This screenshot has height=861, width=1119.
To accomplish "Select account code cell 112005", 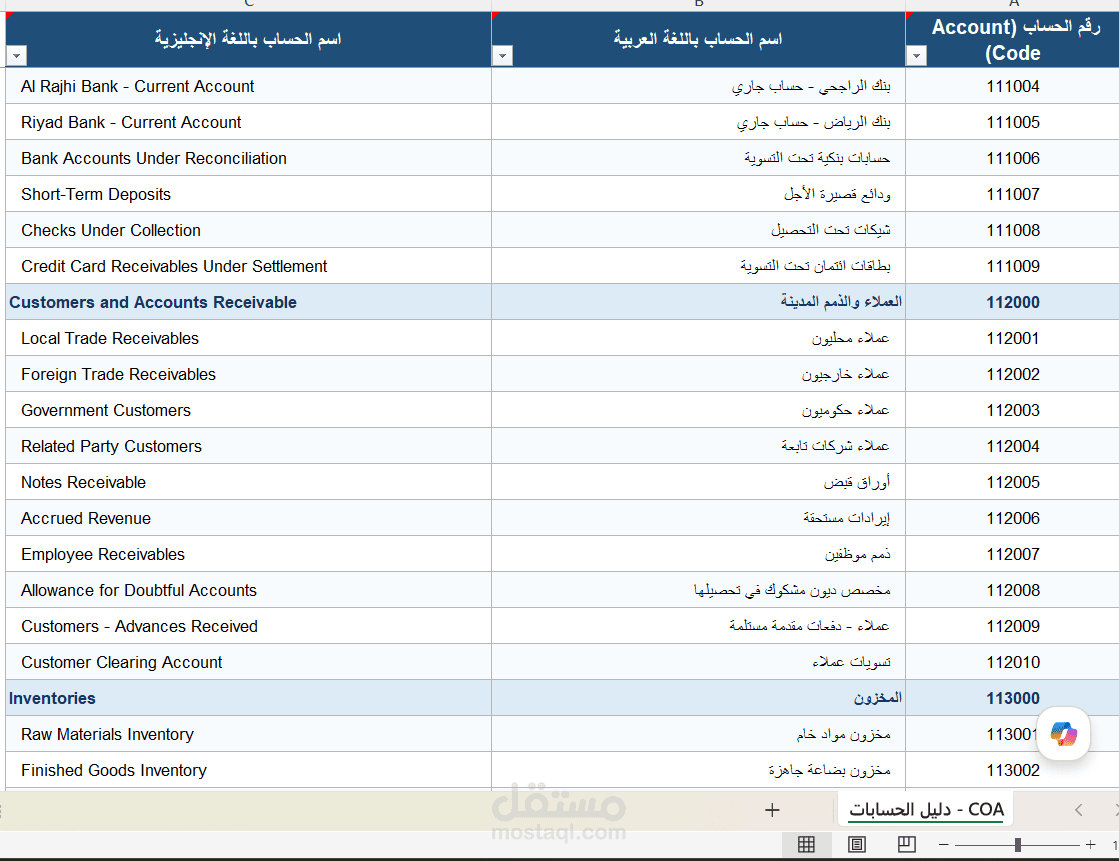I will pos(1013,482).
